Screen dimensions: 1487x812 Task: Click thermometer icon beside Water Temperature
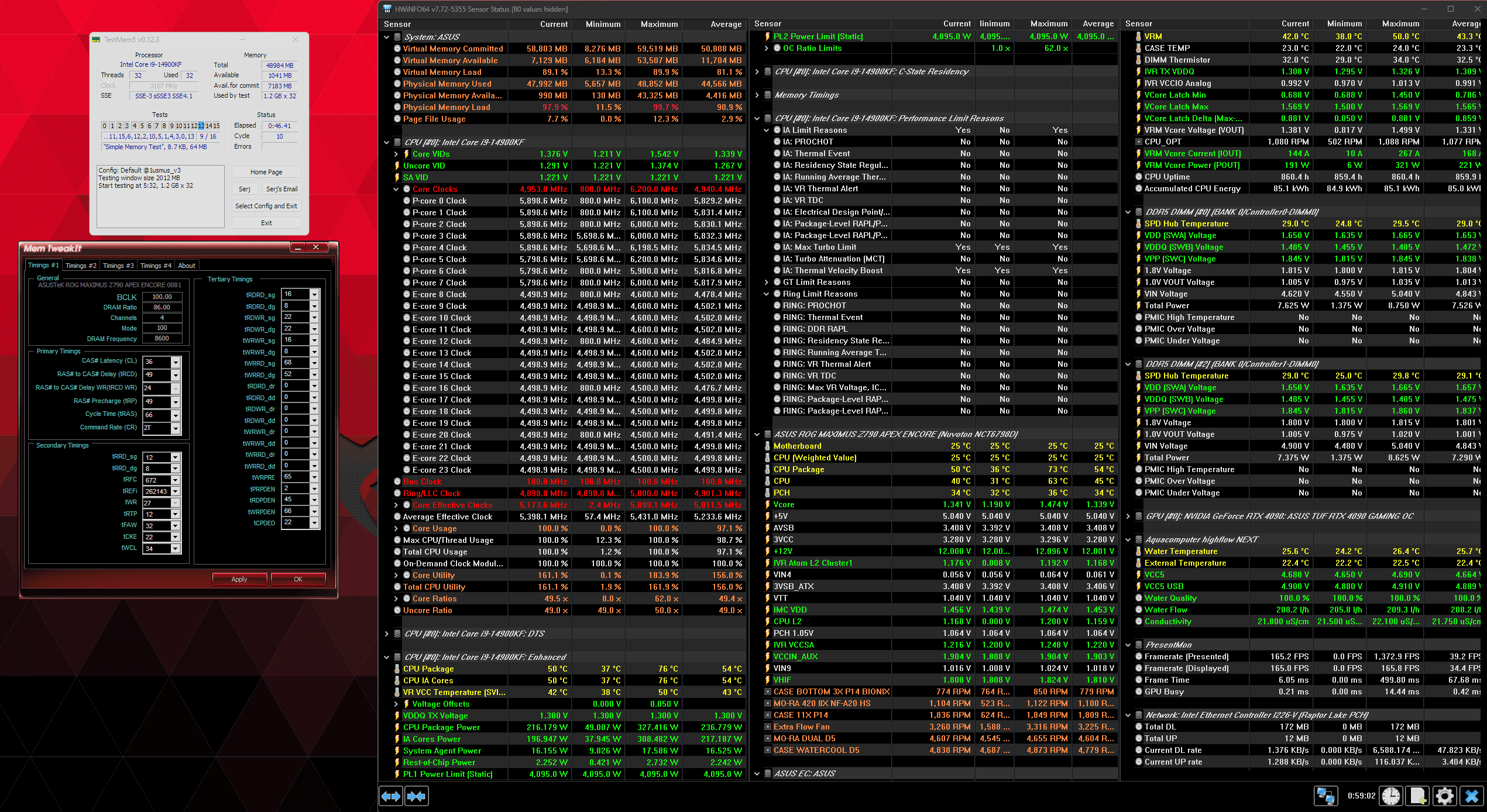(x=1138, y=551)
